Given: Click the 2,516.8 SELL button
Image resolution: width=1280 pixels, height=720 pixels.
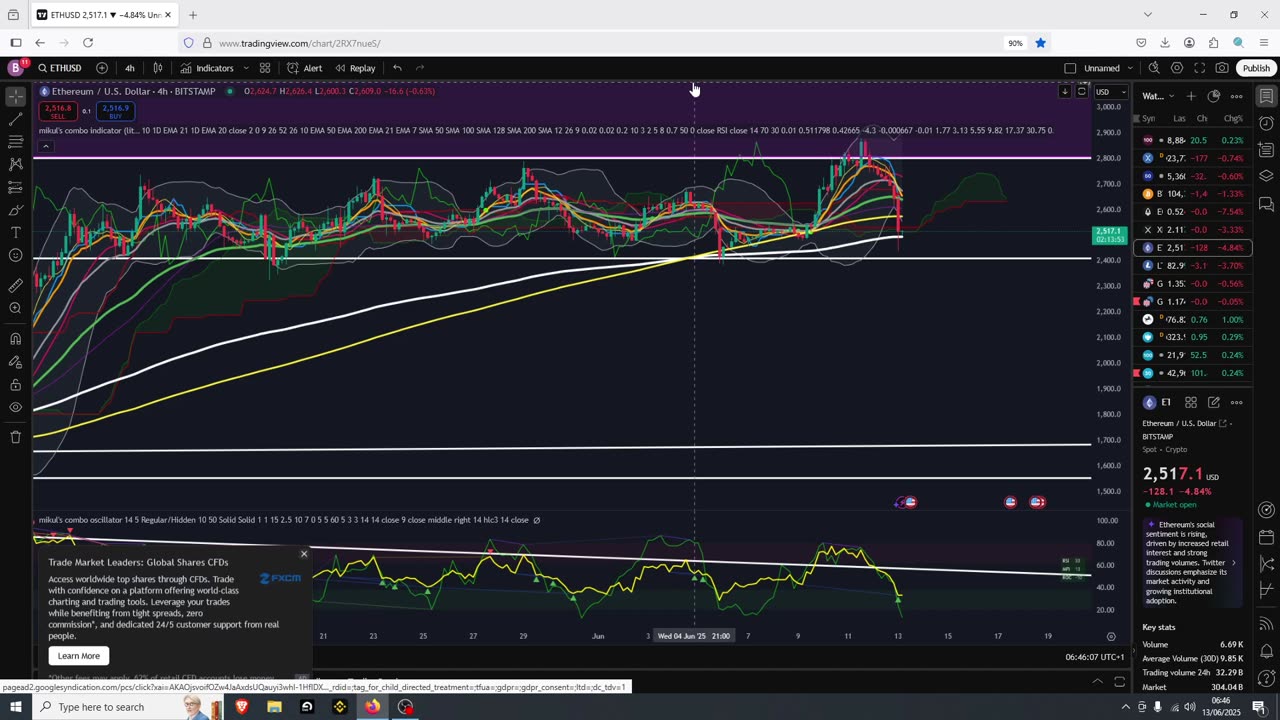Looking at the screenshot, I should 58,111.
